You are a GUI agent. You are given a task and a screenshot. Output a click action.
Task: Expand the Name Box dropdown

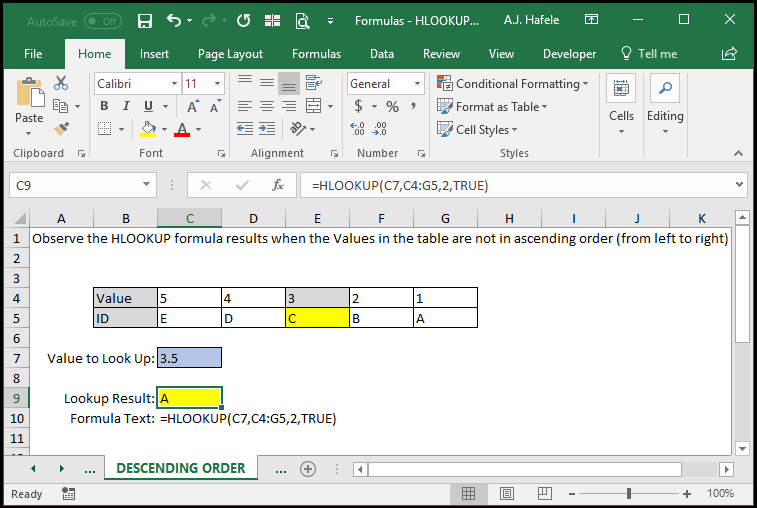click(x=146, y=184)
